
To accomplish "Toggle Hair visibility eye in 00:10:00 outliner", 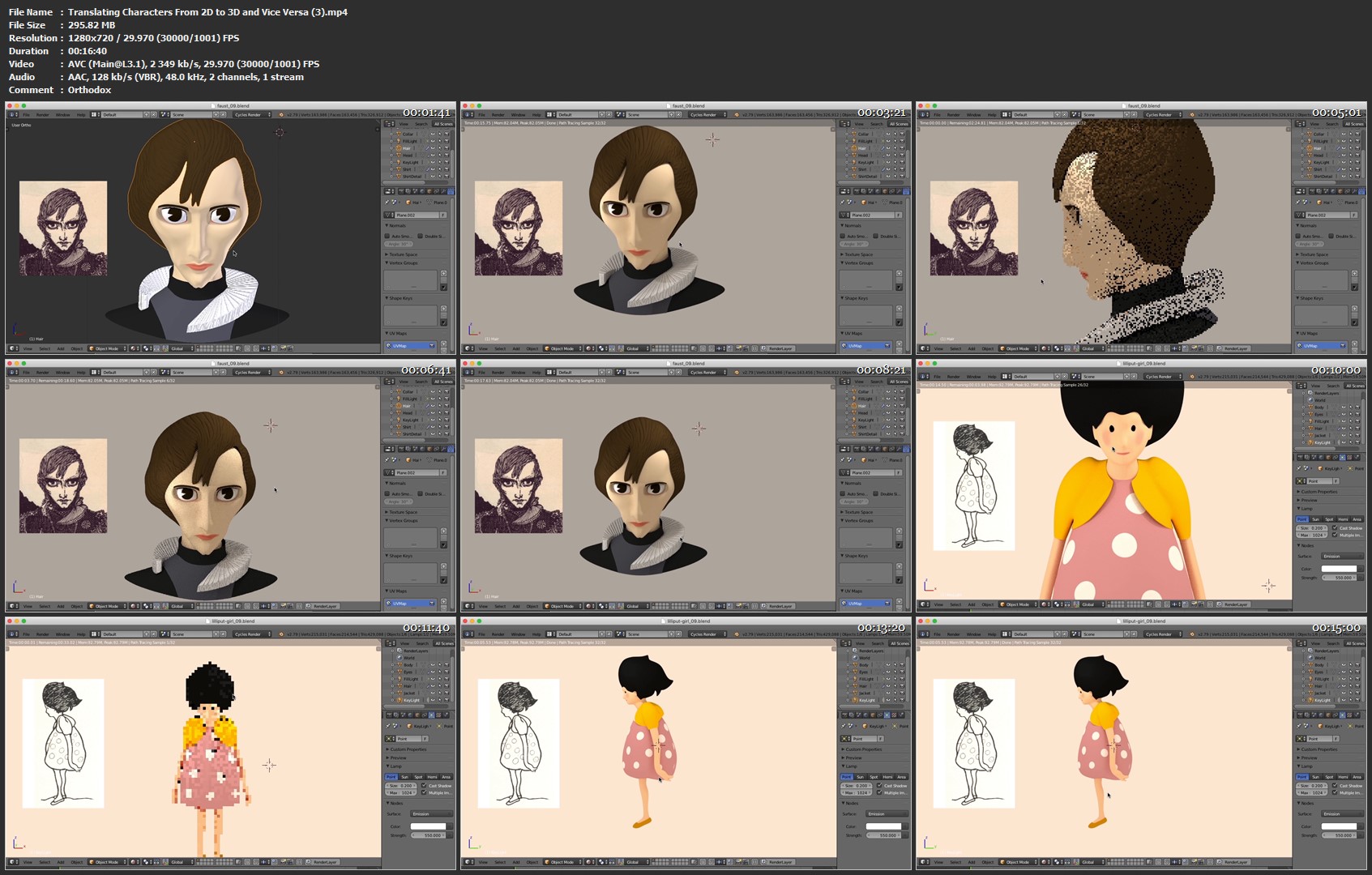I will pyautogui.click(x=1344, y=429).
